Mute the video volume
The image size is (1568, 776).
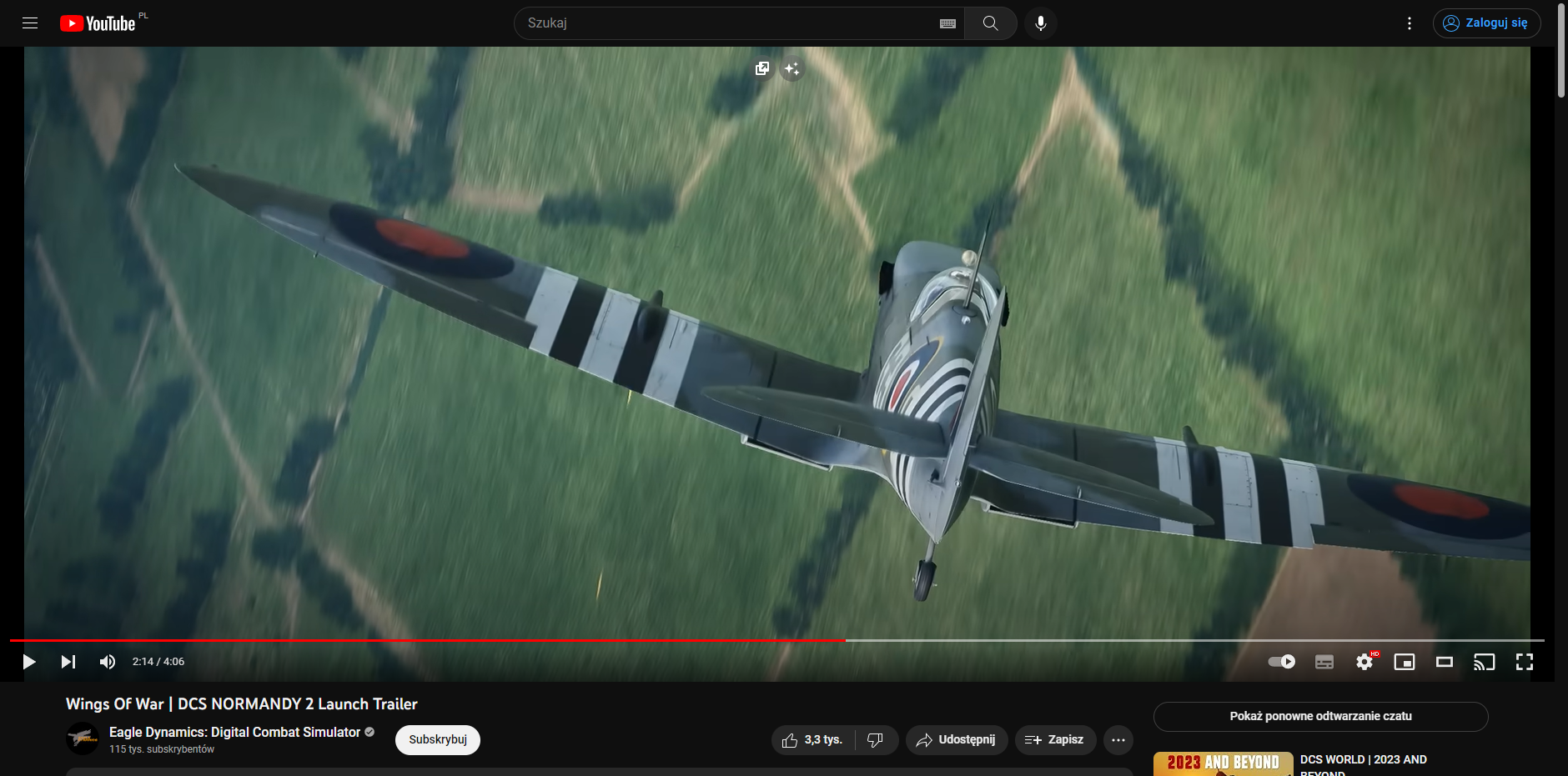coord(108,662)
